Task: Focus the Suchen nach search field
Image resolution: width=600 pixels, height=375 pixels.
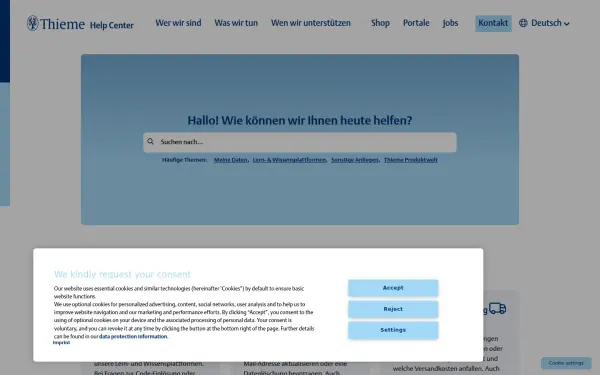Action: pyautogui.click(x=300, y=142)
